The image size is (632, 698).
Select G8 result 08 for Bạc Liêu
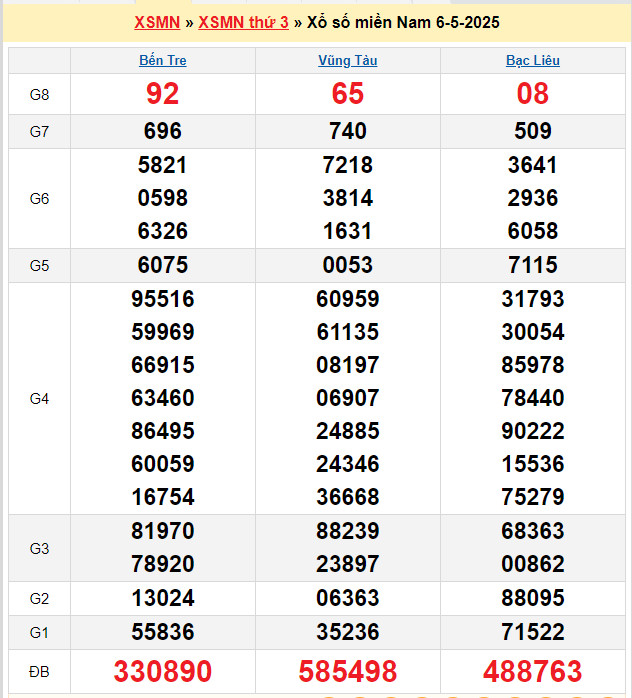point(533,94)
